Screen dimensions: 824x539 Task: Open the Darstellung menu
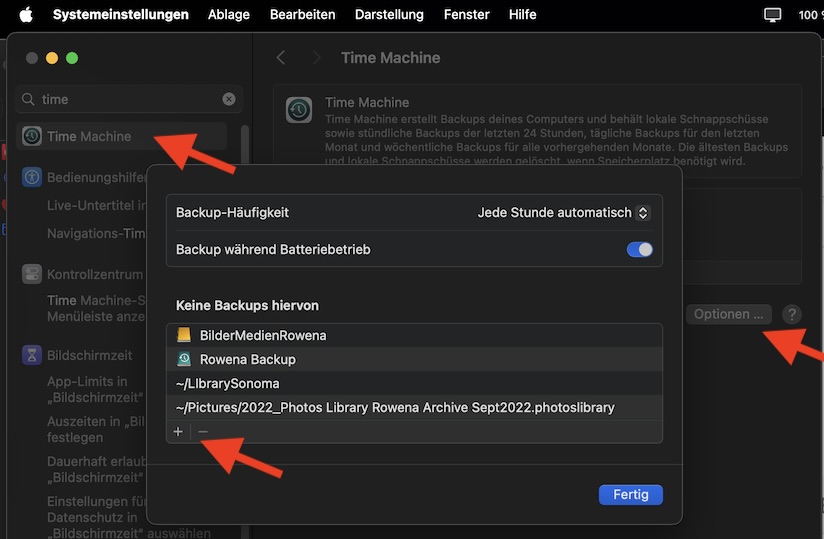pyautogui.click(x=389, y=15)
